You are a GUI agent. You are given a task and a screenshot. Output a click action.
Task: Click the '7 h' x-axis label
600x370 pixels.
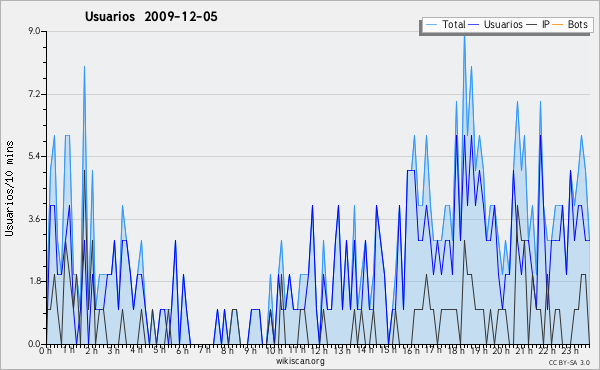click(204, 350)
